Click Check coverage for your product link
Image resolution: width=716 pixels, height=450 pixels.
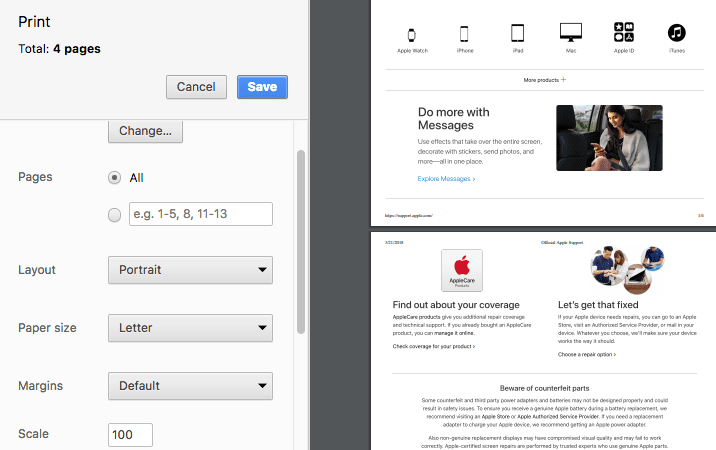click(434, 346)
